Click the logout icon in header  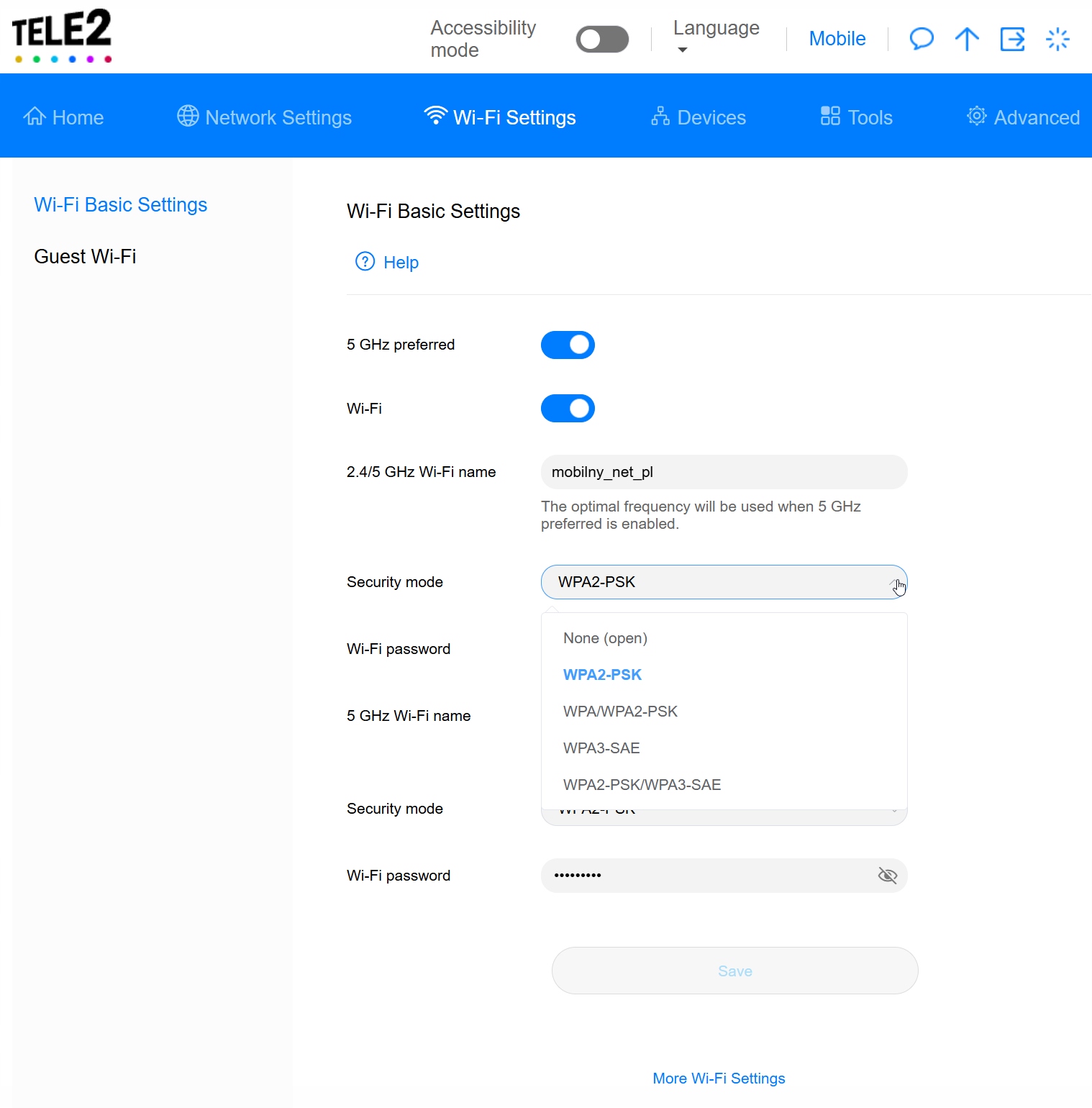[x=1012, y=39]
